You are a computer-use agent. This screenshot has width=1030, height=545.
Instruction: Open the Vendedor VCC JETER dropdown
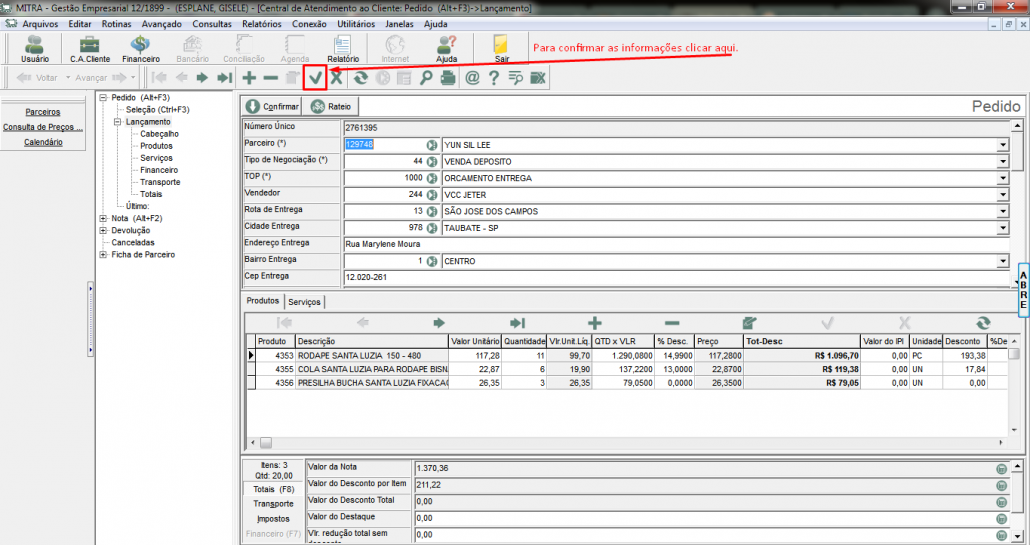coord(1002,195)
